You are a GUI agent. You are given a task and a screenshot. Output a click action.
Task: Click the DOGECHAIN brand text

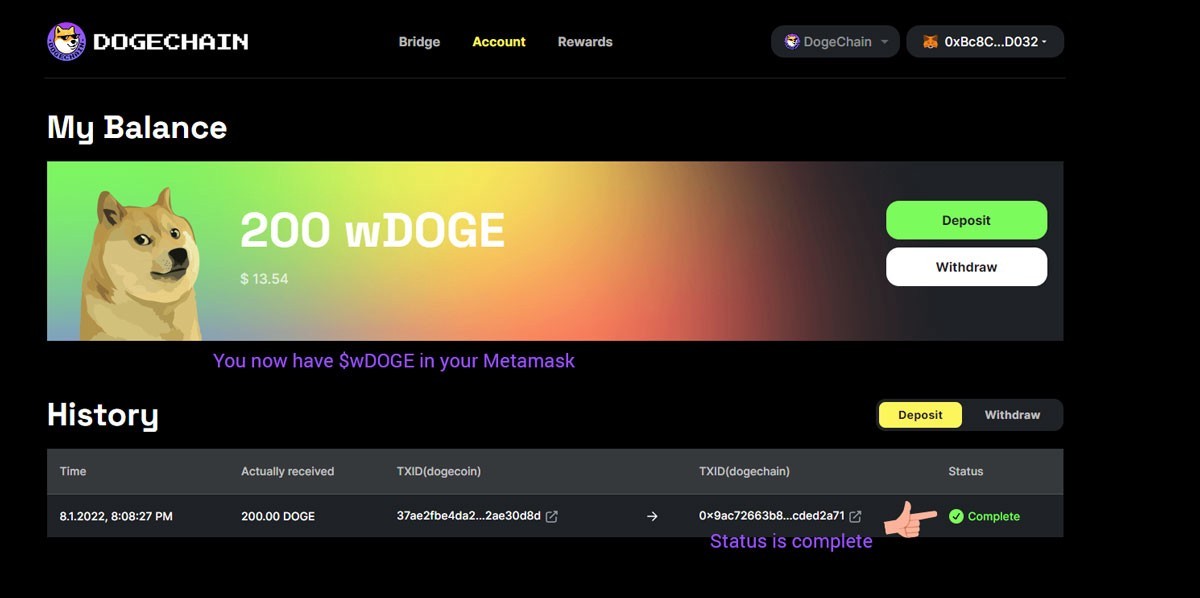pos(171,42)
